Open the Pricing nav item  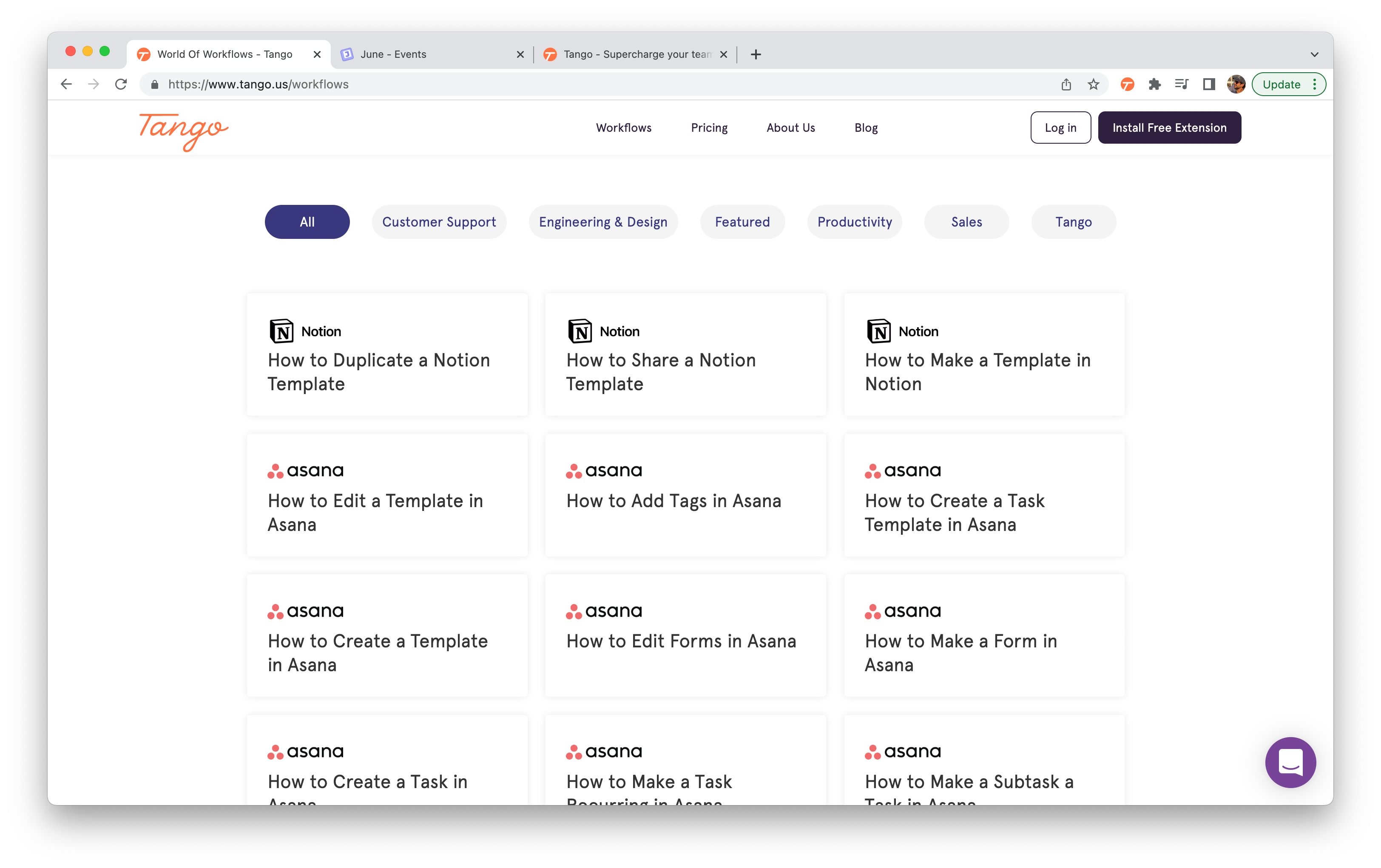click(x=709, y=127)
